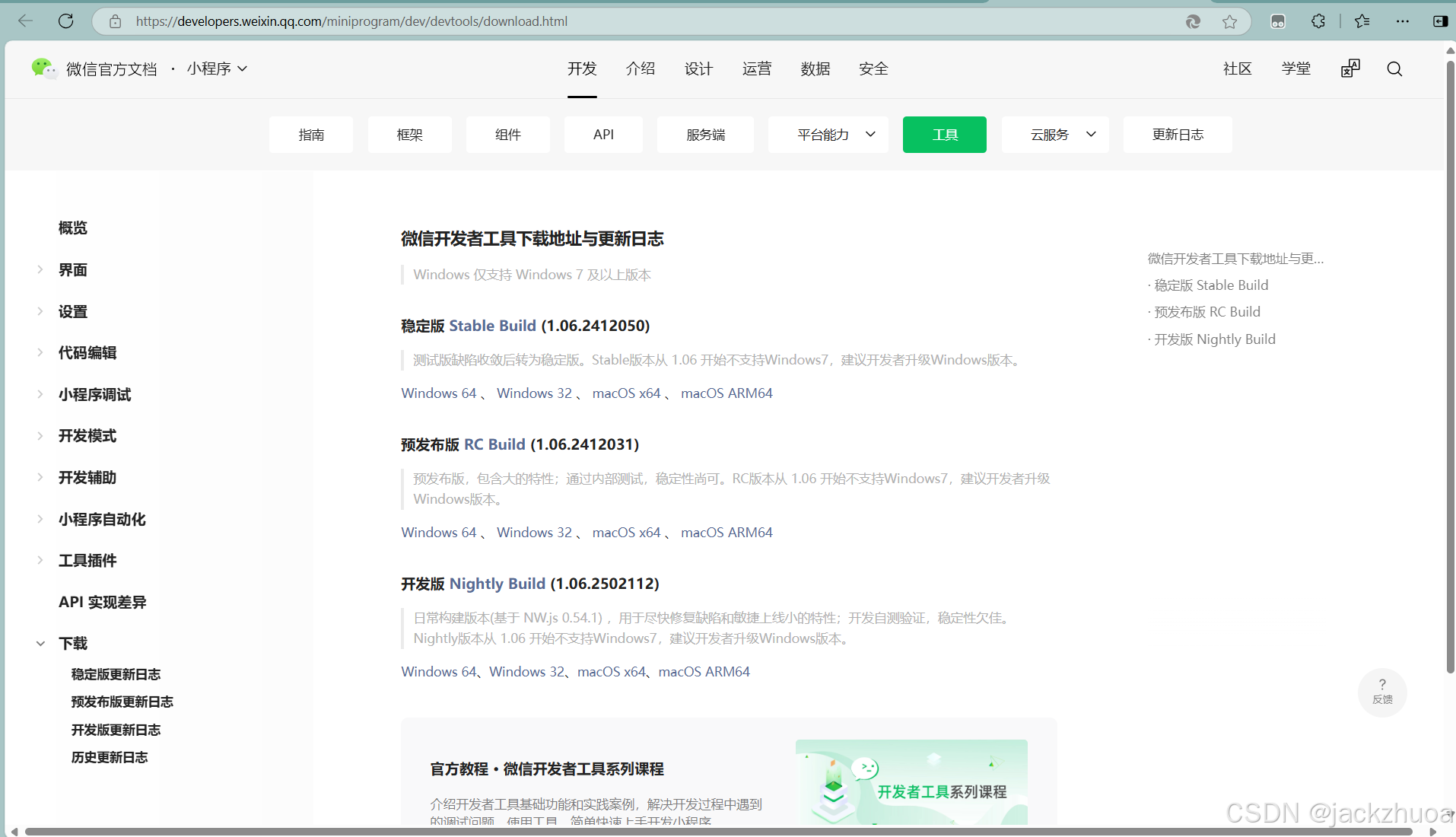Click the horizontal page scrollbar
Screen dimensions: 1456x837
click(x=719, y=832)
